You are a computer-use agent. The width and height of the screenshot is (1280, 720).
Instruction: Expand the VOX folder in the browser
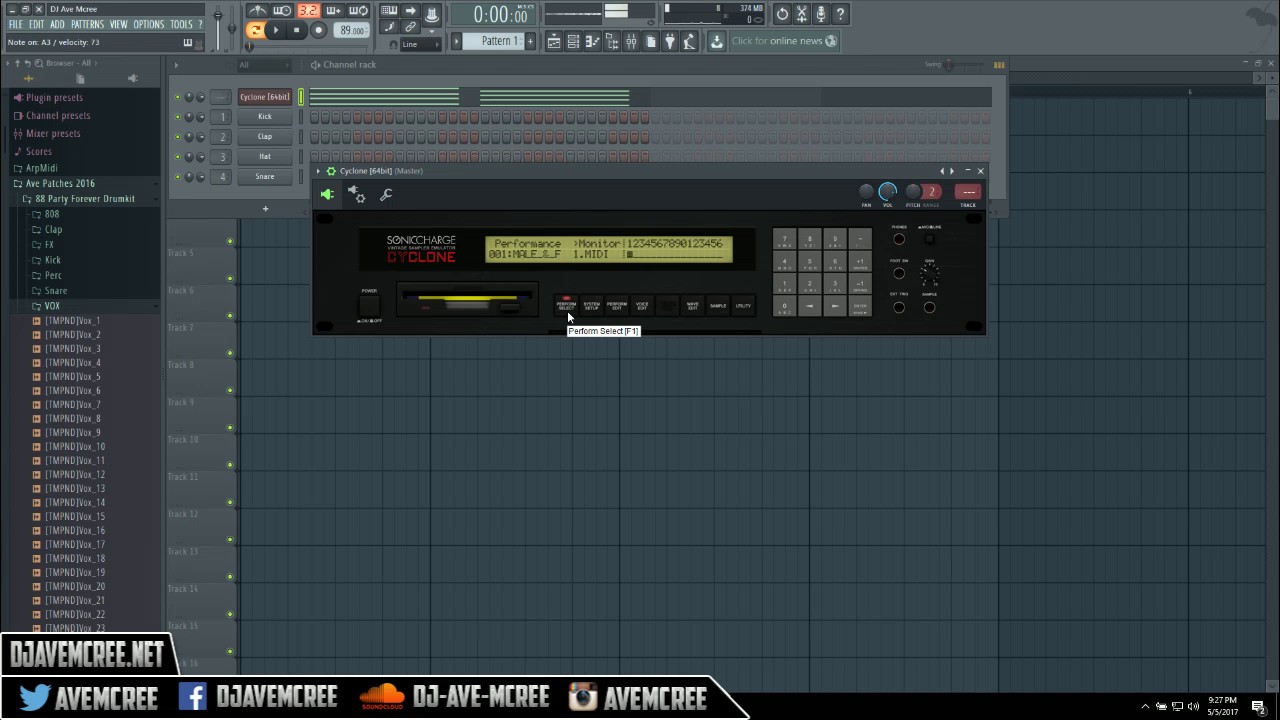pos(52,305)
